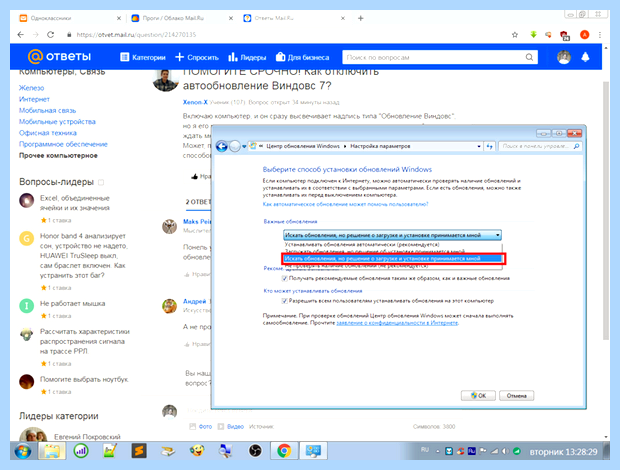Screen dimensions: 620x470
Task: Open the Программное обеспечение category link
Action: pos(63,144)
